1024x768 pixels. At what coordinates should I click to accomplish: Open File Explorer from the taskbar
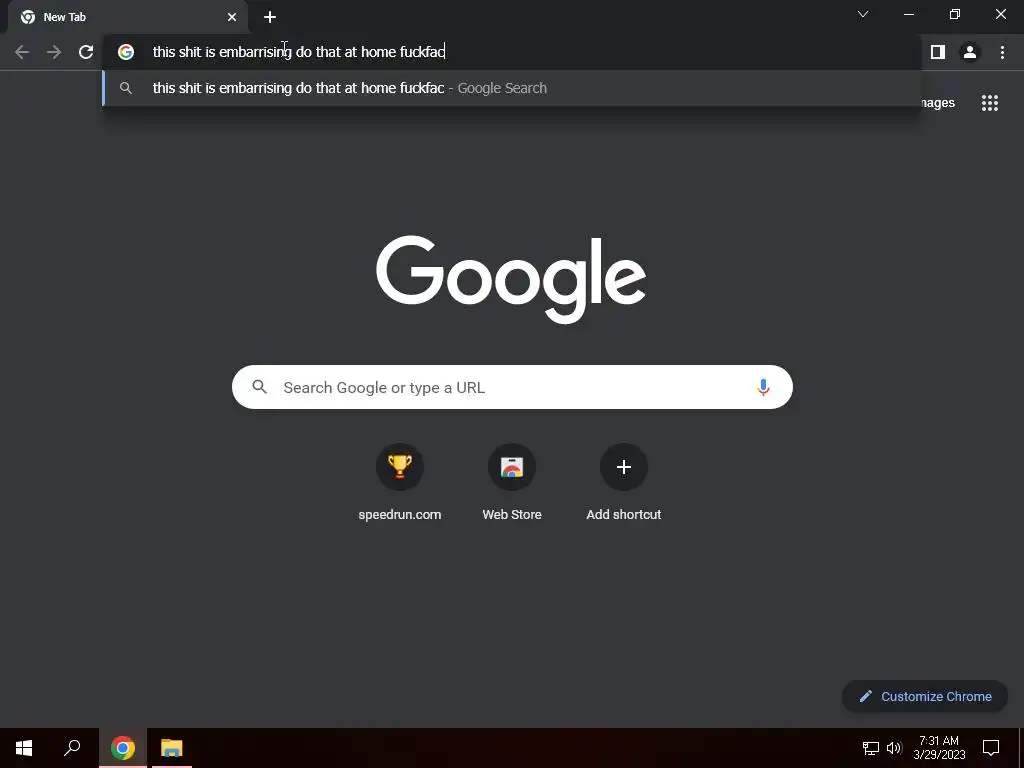coord(172,748)
